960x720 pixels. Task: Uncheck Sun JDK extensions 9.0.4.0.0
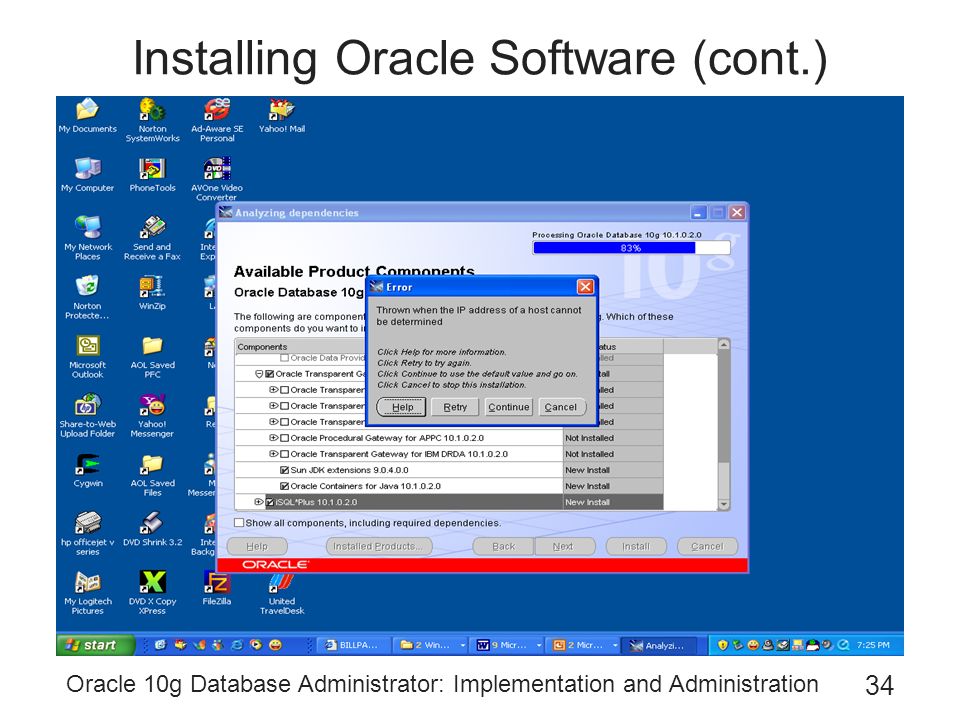[285, 470]
